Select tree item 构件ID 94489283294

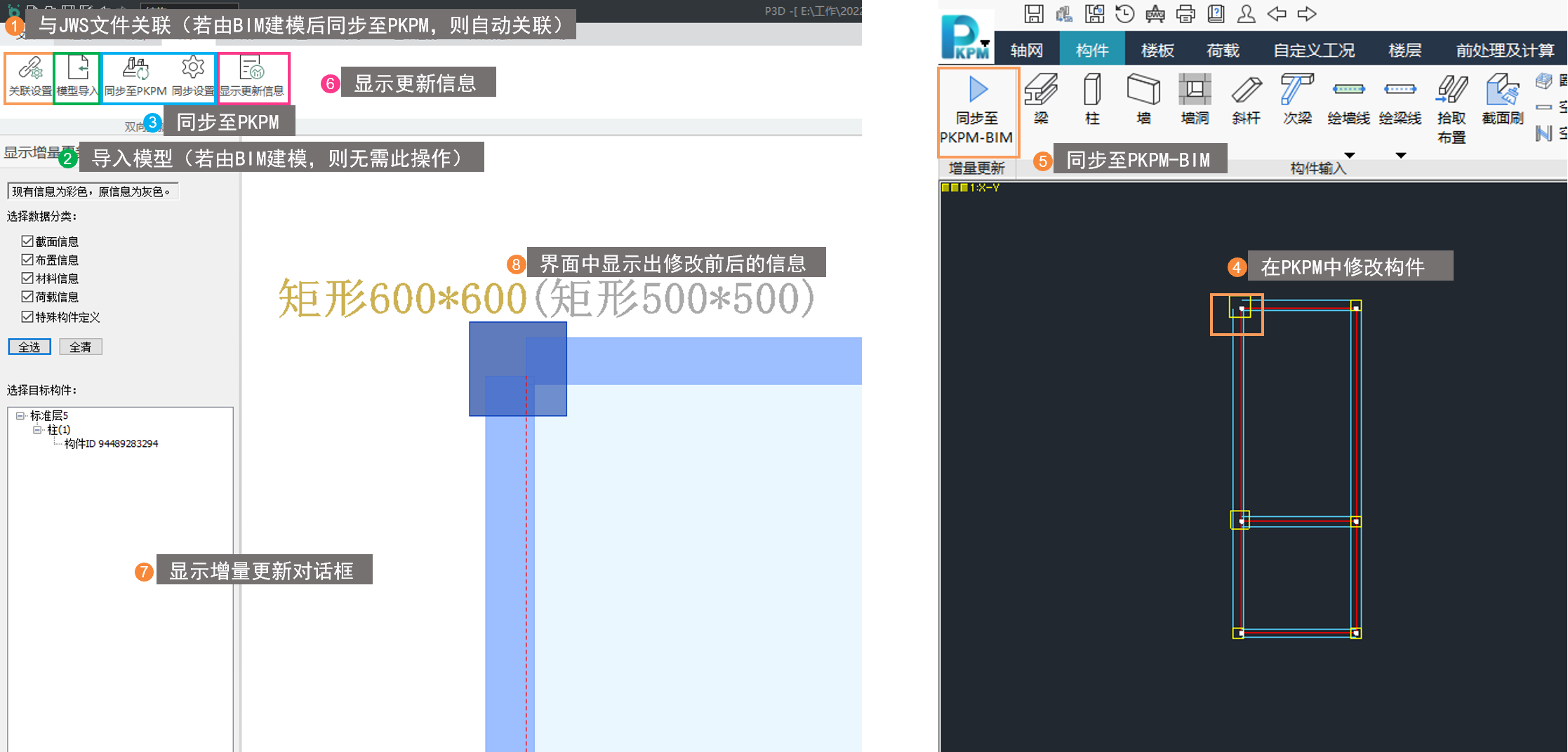pyautogui.click(x=111, y=444)
